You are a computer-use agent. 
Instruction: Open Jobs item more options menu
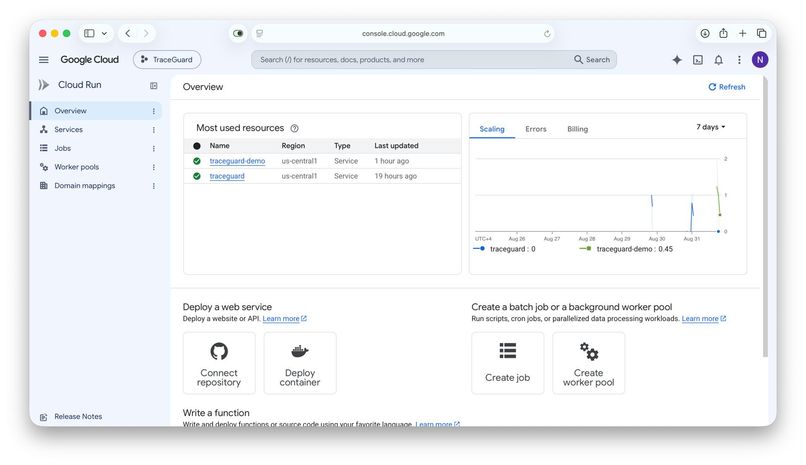tap(153, 148)
